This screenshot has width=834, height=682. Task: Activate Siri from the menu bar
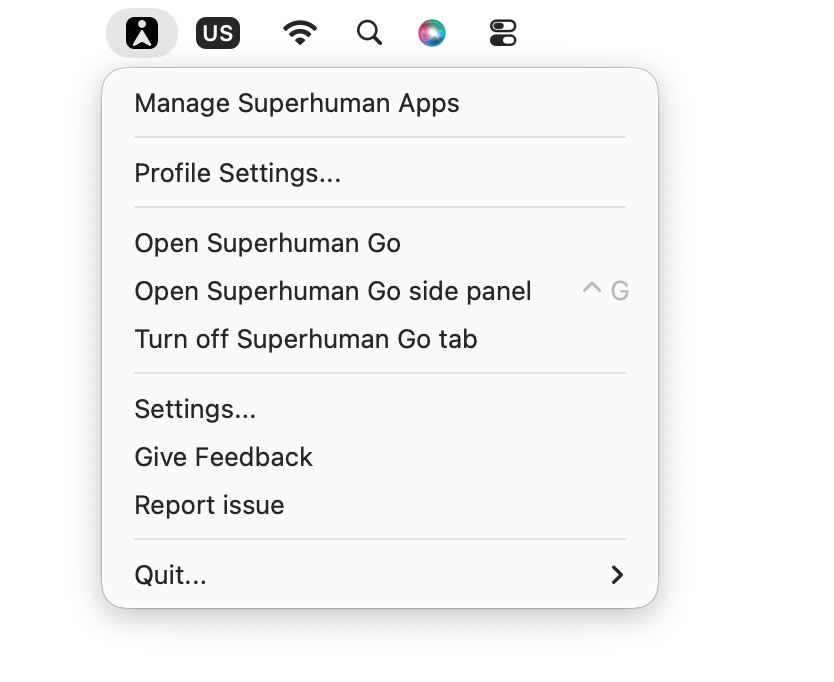(432, 33)
